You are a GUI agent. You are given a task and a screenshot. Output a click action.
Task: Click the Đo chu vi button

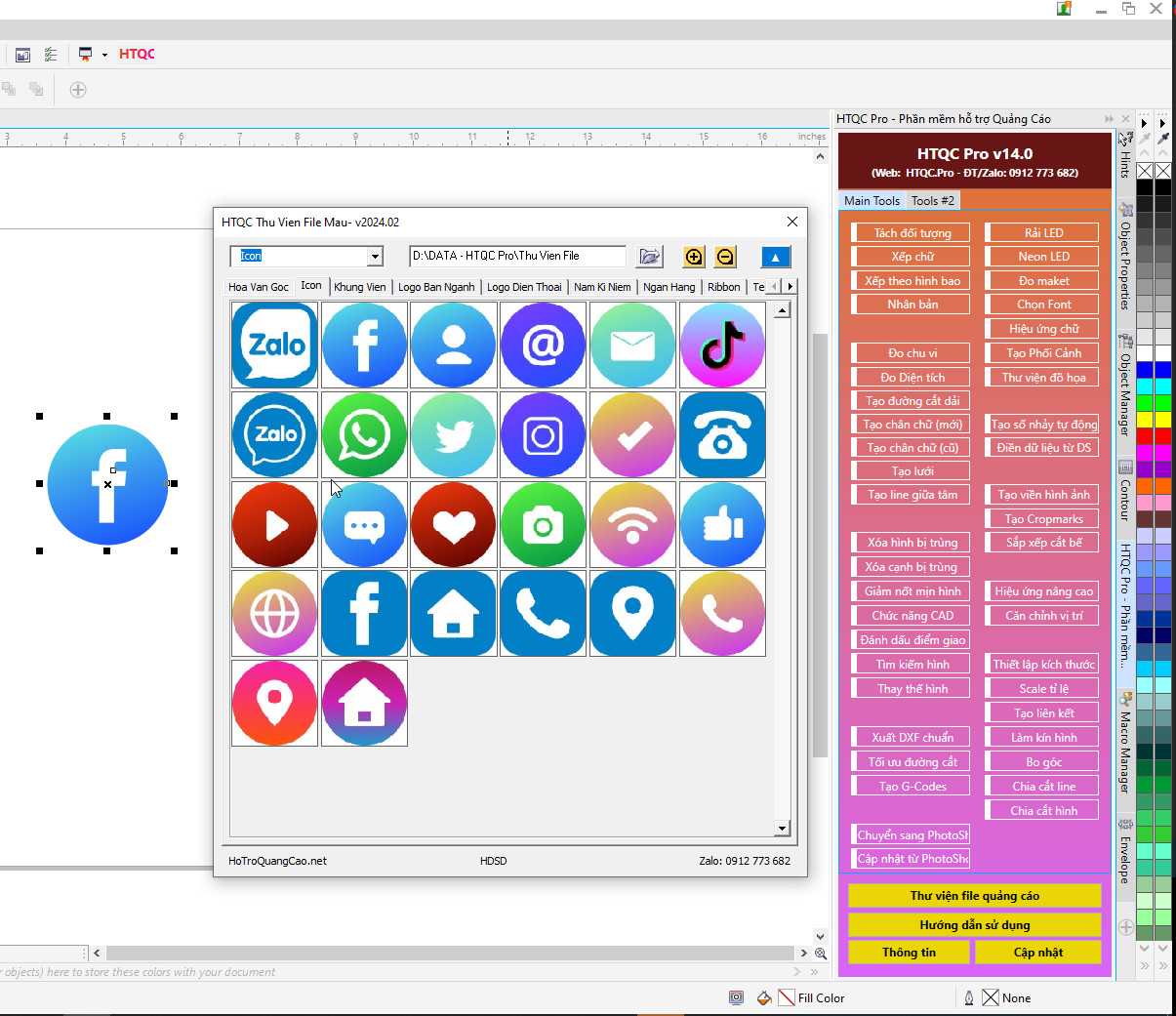(x=912, y=353)
